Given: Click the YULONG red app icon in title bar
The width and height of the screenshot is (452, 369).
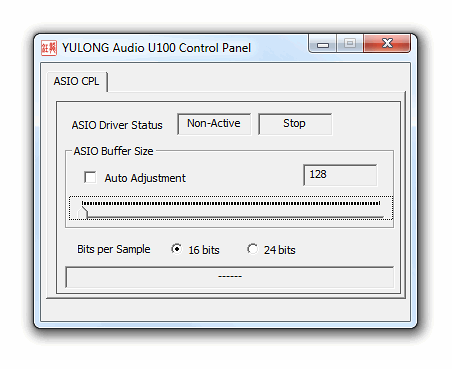Looking at the screenshot, I should pos(49,48).
